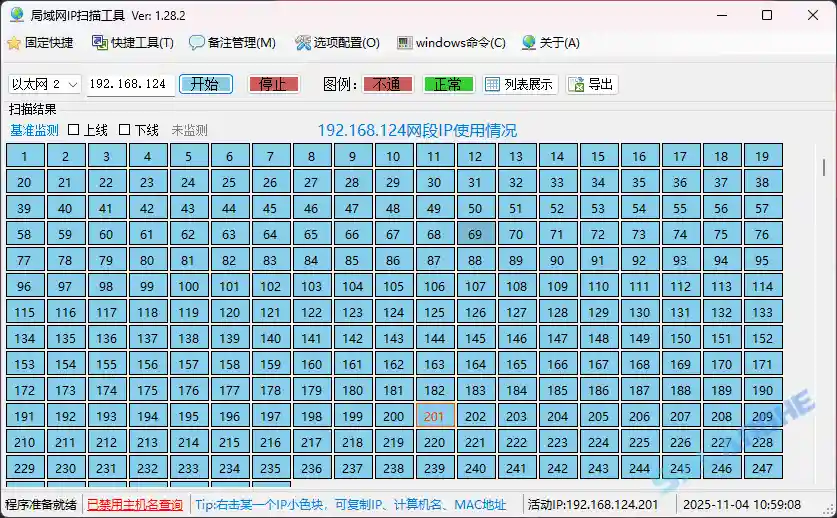Select IP block 10
Image resolution: width=837 pixels, height=518 pixels.
click(x=394, y=156)
